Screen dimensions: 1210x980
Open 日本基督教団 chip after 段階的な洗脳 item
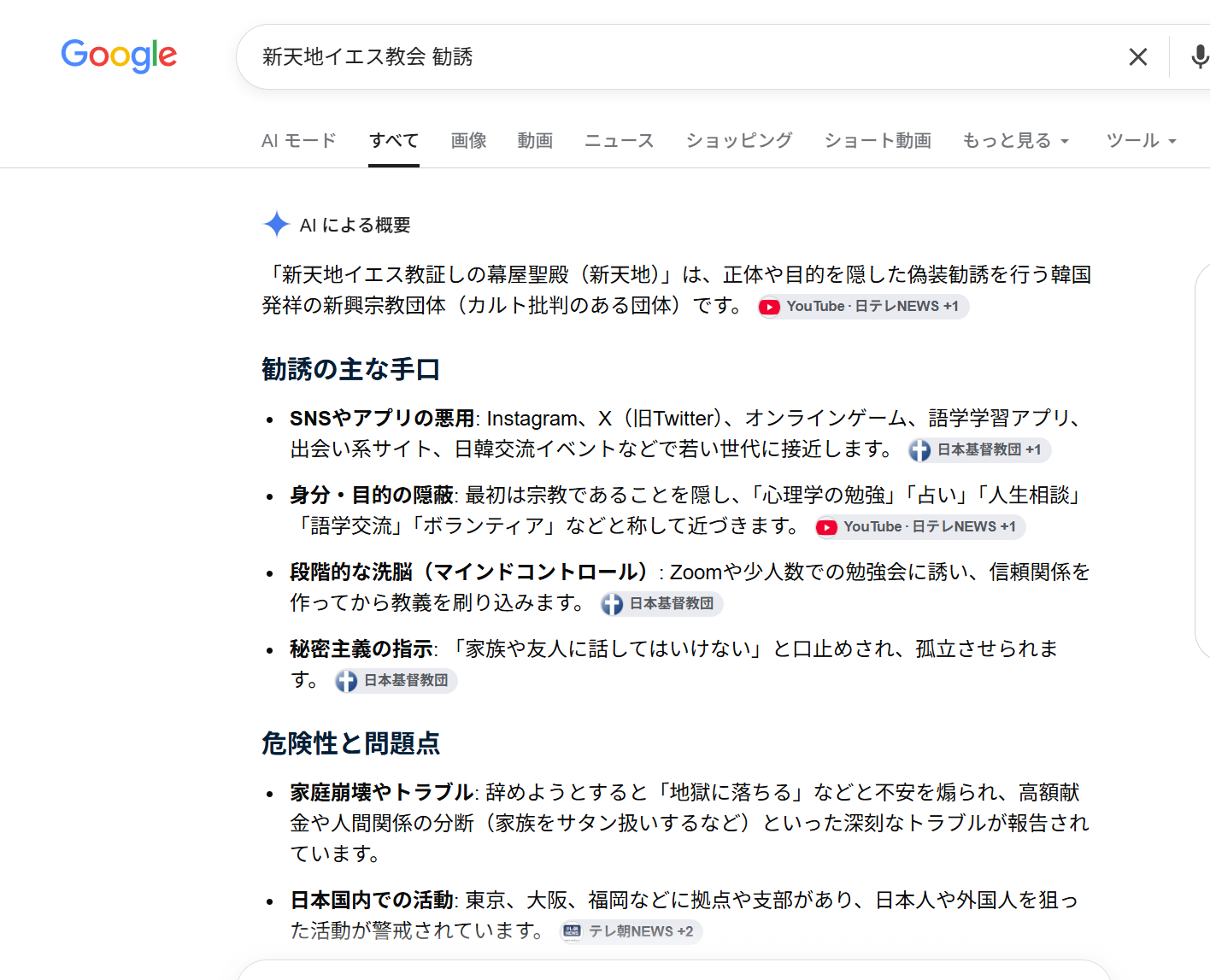661,604
